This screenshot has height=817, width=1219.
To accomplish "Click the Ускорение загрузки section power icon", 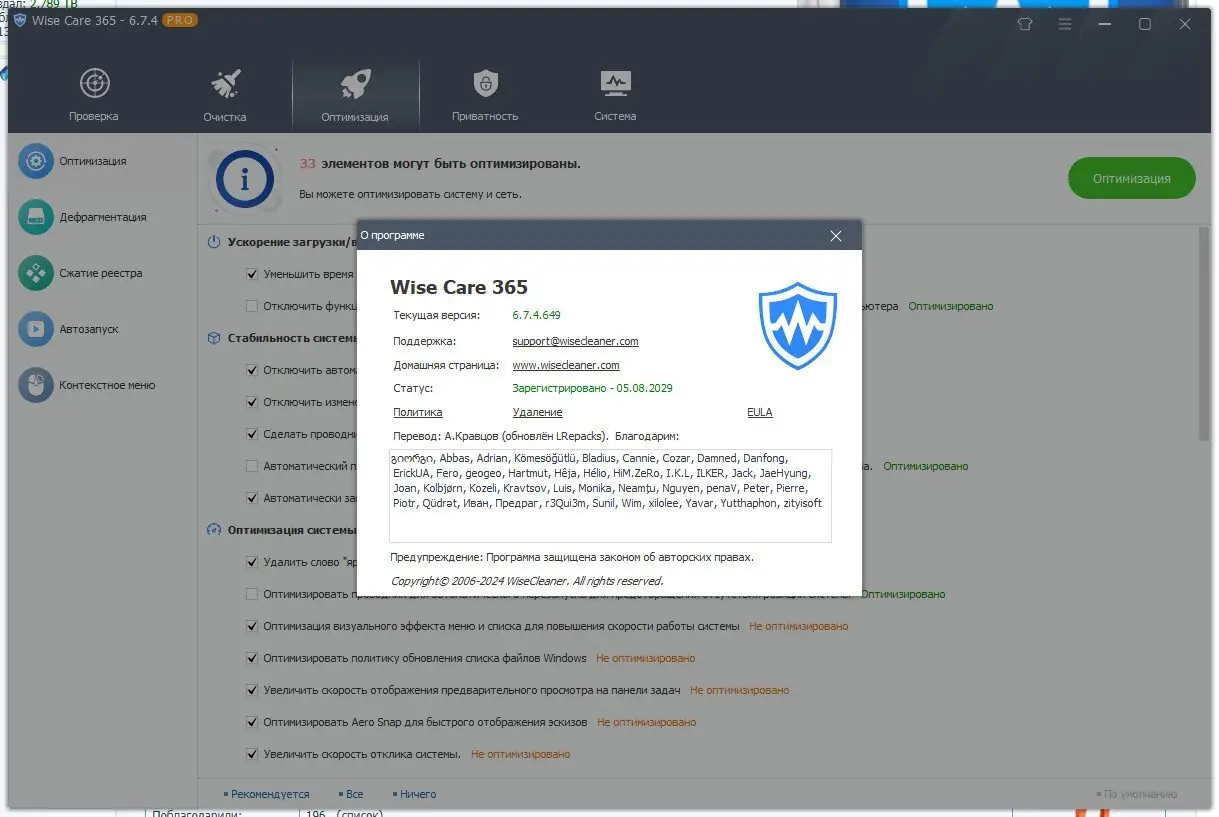I will 214,242.
